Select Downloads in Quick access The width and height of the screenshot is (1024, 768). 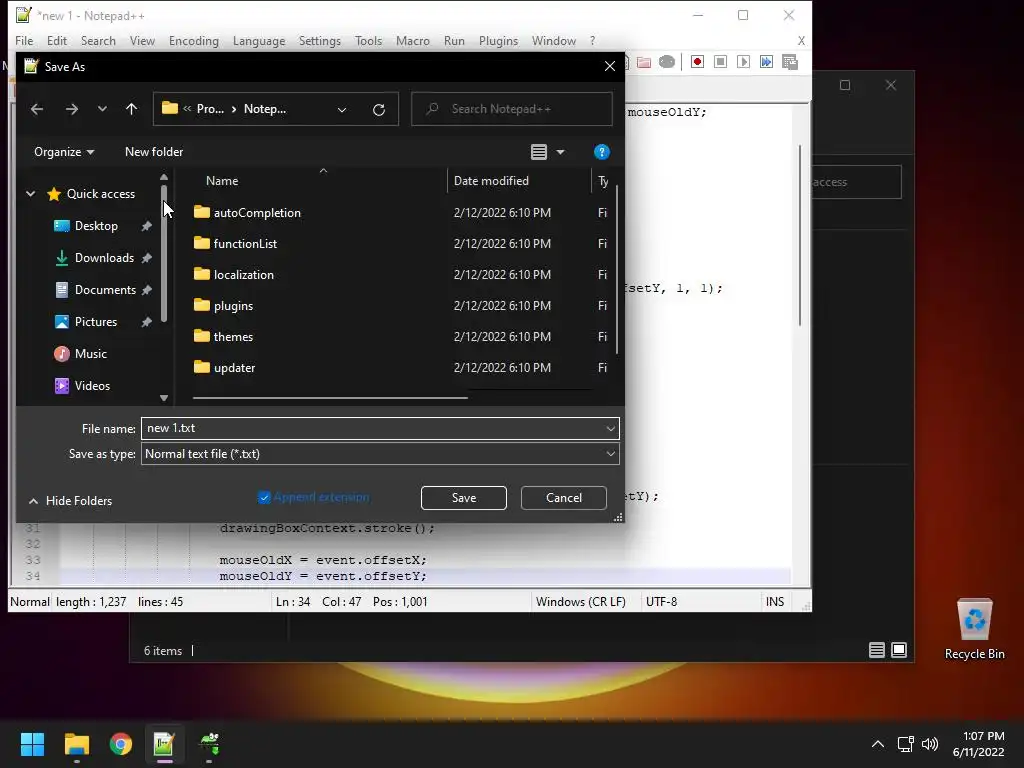104,258
